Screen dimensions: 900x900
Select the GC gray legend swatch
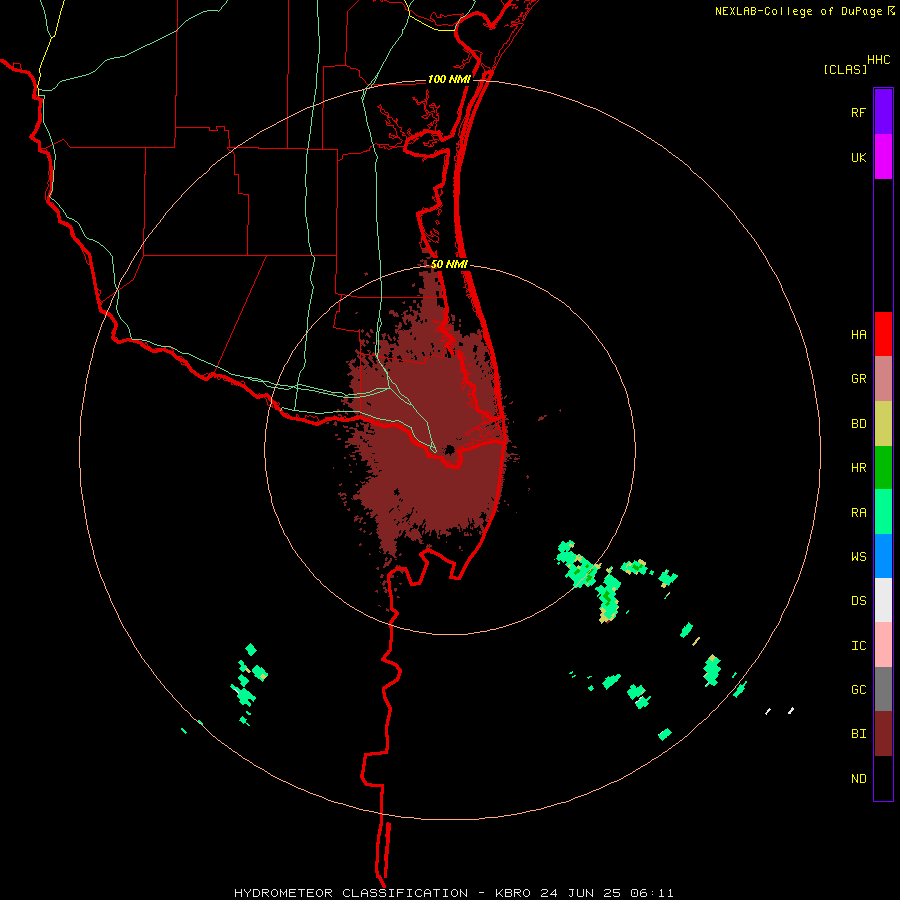click(x=883, y=689)
